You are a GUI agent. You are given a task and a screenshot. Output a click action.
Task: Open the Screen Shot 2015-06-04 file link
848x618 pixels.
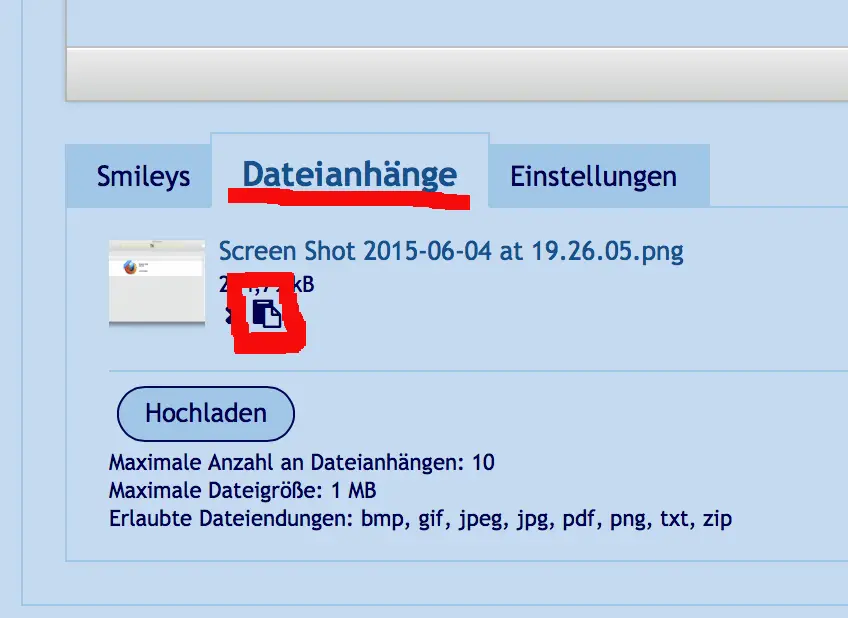click(x=450, y=250)
